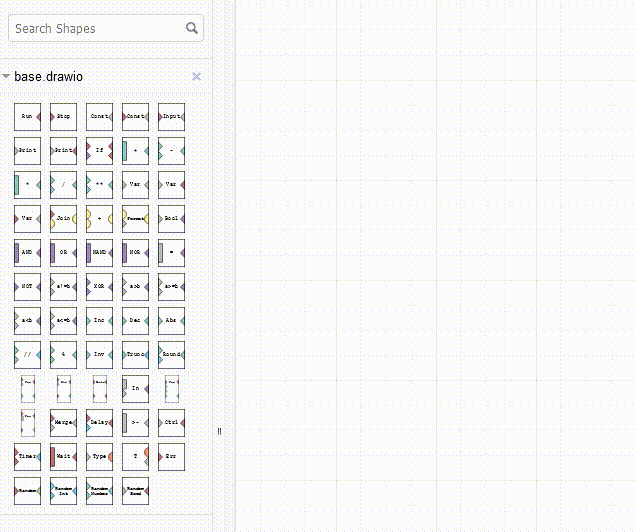Click the Bool block shape
This screenshot has height=532, width=636.
171,219
